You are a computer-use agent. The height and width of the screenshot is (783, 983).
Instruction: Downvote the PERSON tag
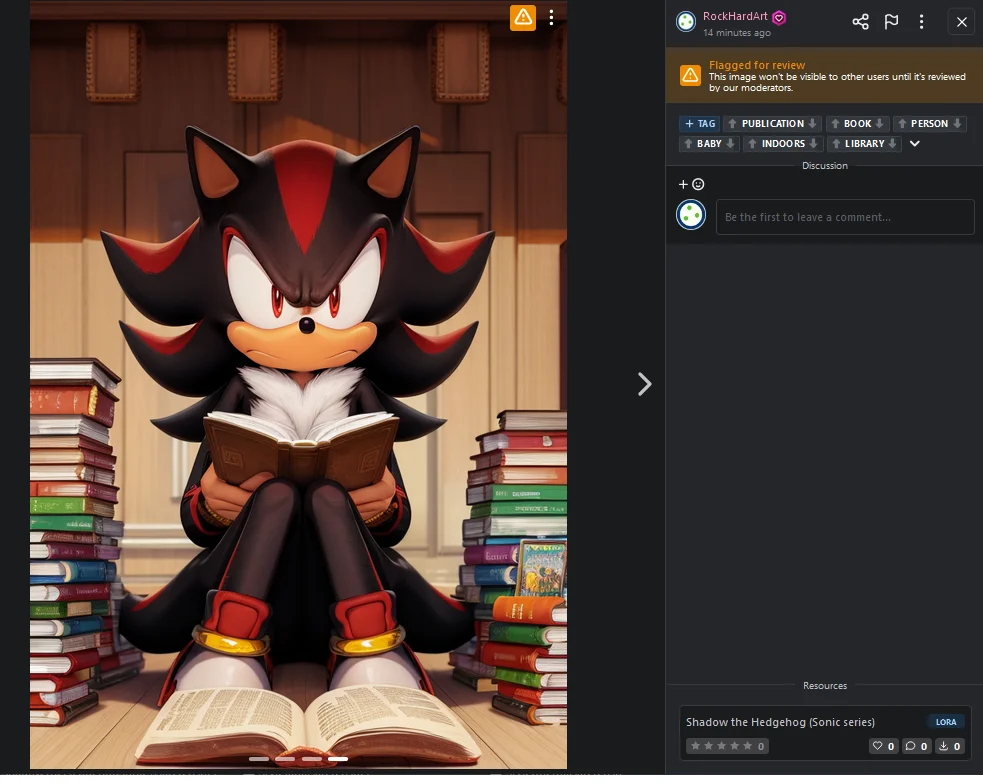click(957, 124)
